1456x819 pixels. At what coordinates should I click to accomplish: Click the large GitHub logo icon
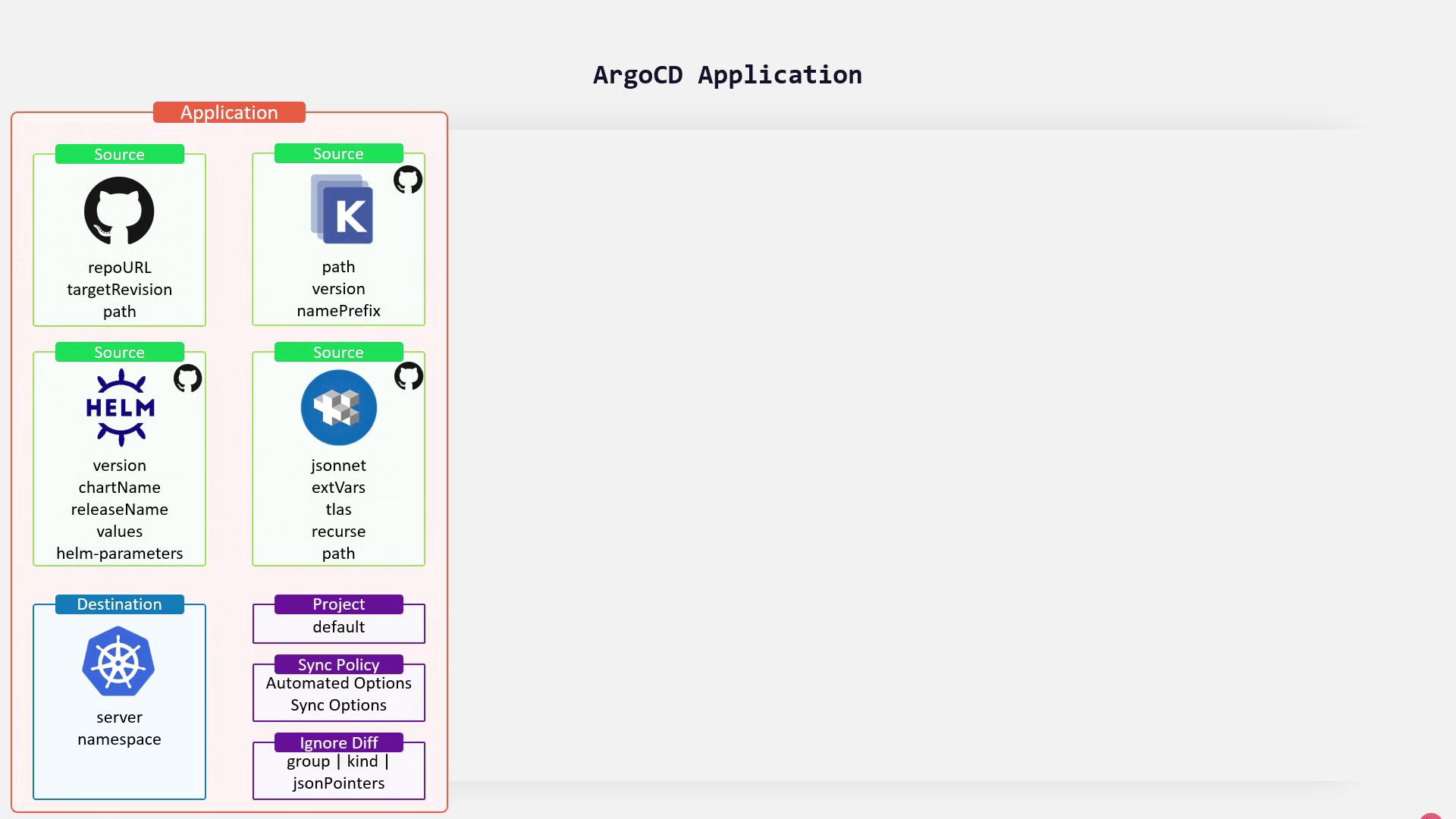(119, 211)
